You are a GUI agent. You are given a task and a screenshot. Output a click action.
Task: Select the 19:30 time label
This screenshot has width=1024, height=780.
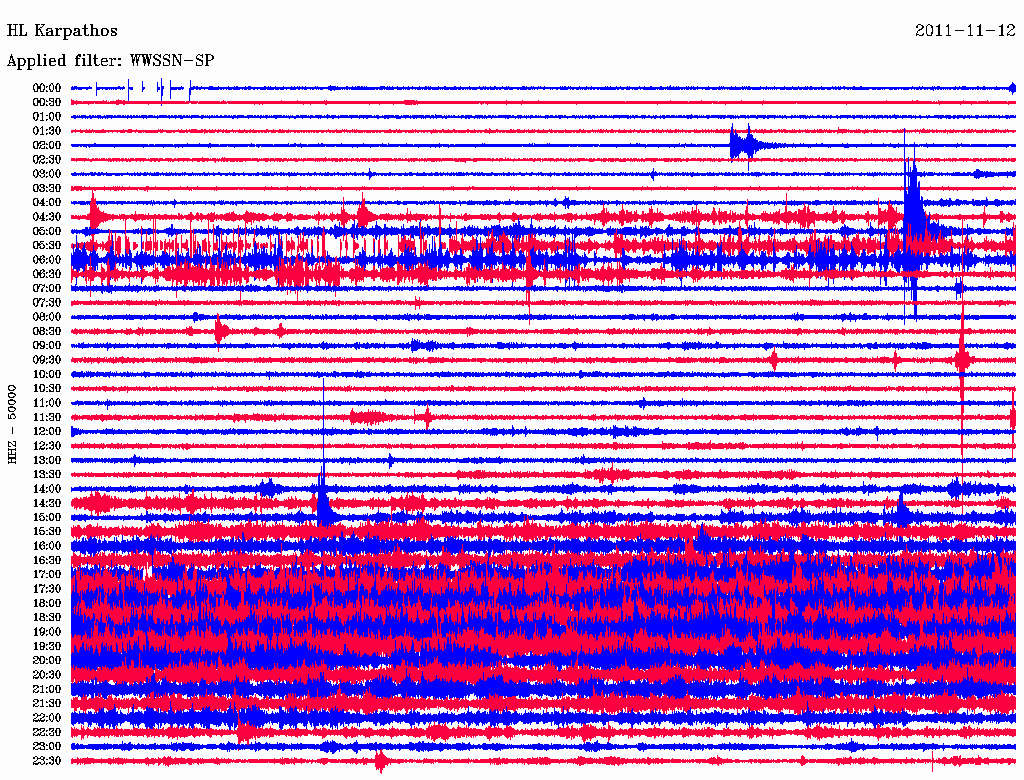pos(47,647)
